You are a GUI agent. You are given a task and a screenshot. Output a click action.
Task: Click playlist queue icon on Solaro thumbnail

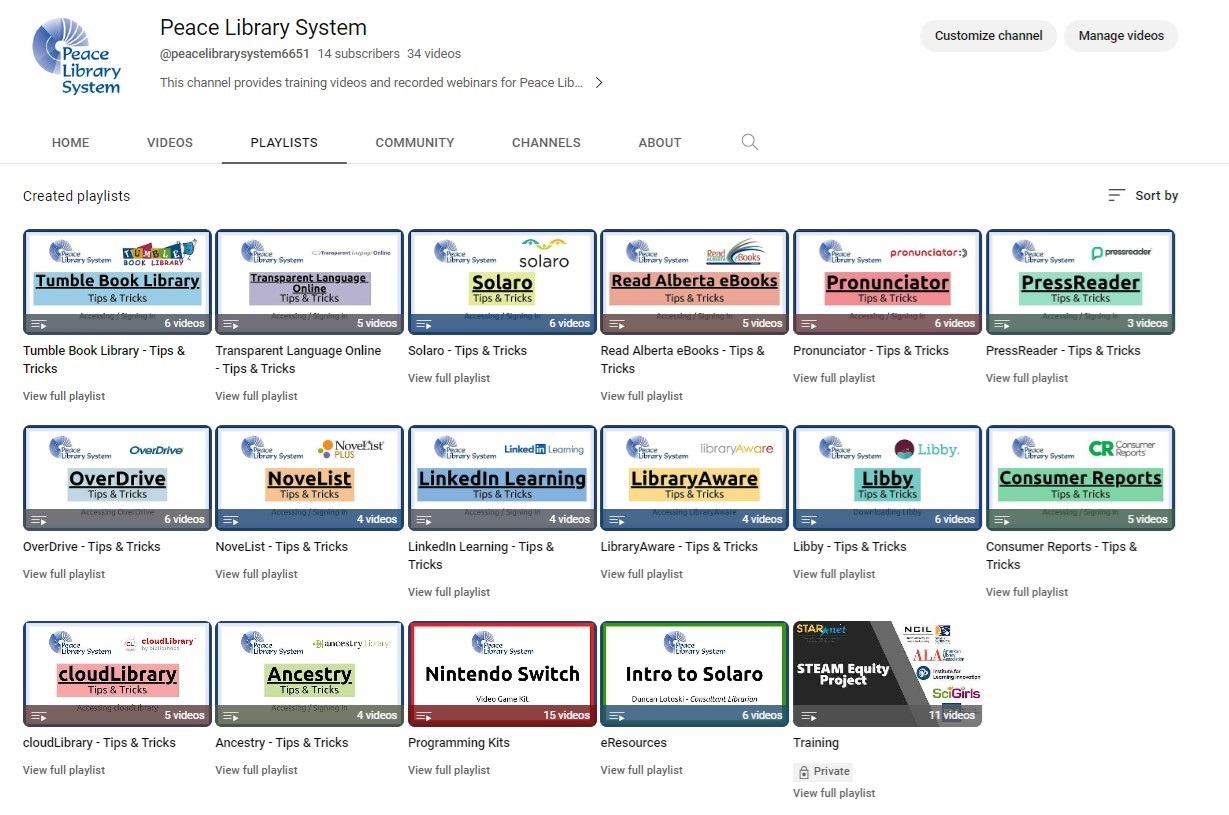(x=424, y=324)
